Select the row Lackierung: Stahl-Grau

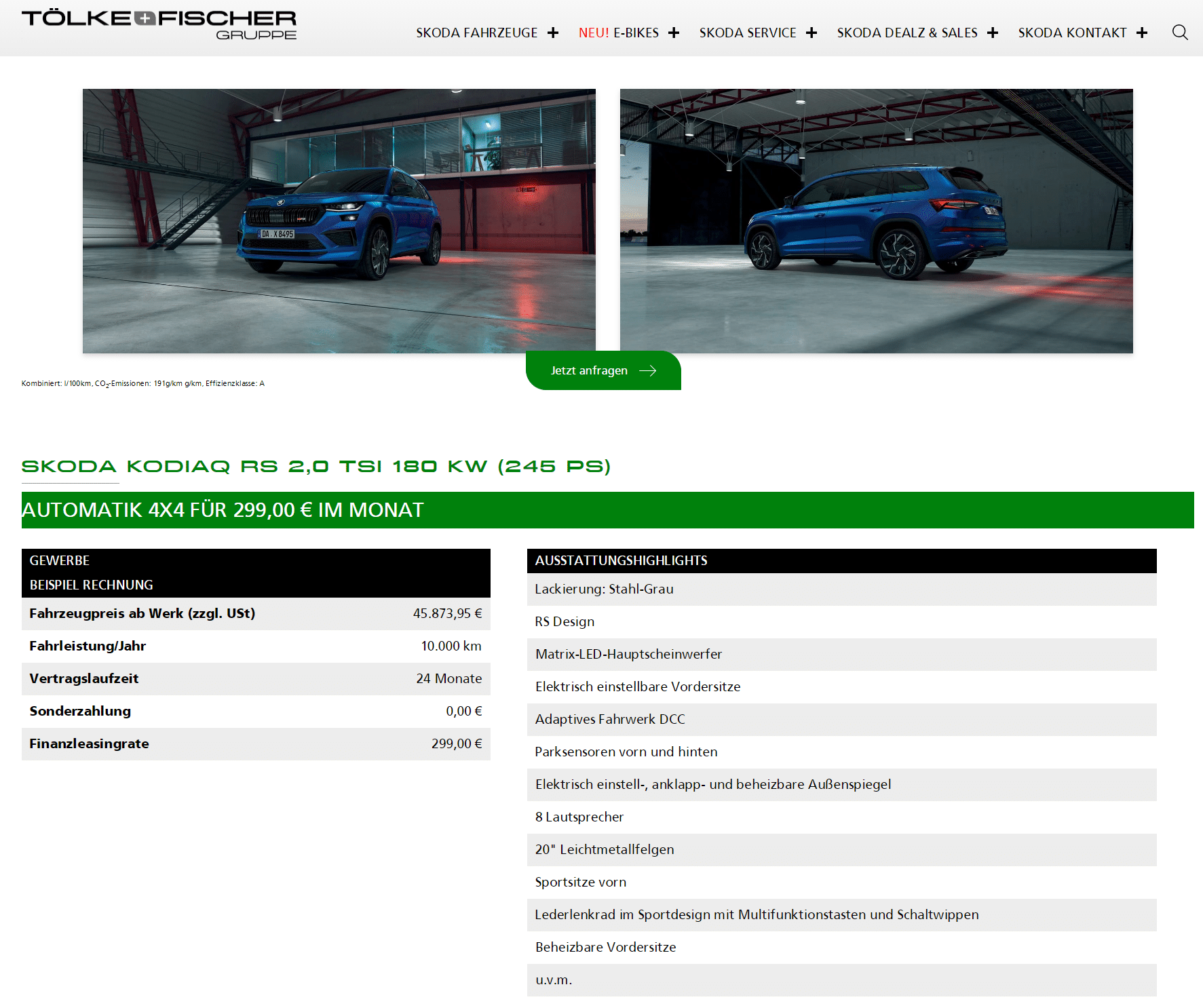pos(842,589)
